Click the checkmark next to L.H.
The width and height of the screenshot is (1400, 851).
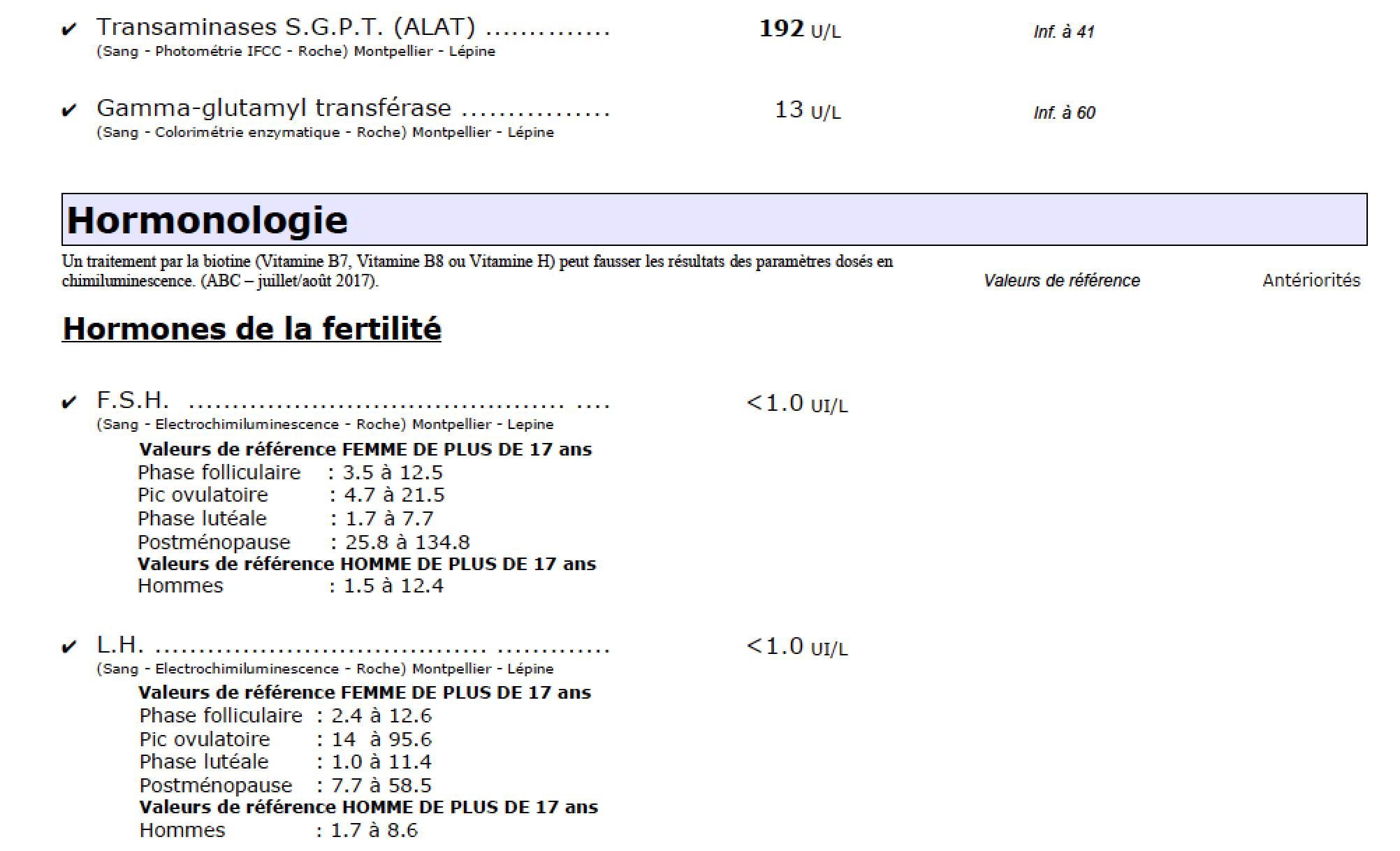coord(68,648)
